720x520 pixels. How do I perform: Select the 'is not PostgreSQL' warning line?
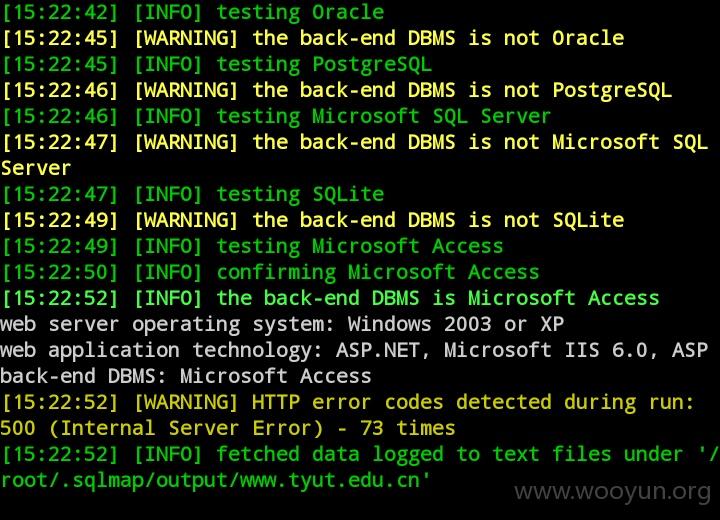(337, 90)
